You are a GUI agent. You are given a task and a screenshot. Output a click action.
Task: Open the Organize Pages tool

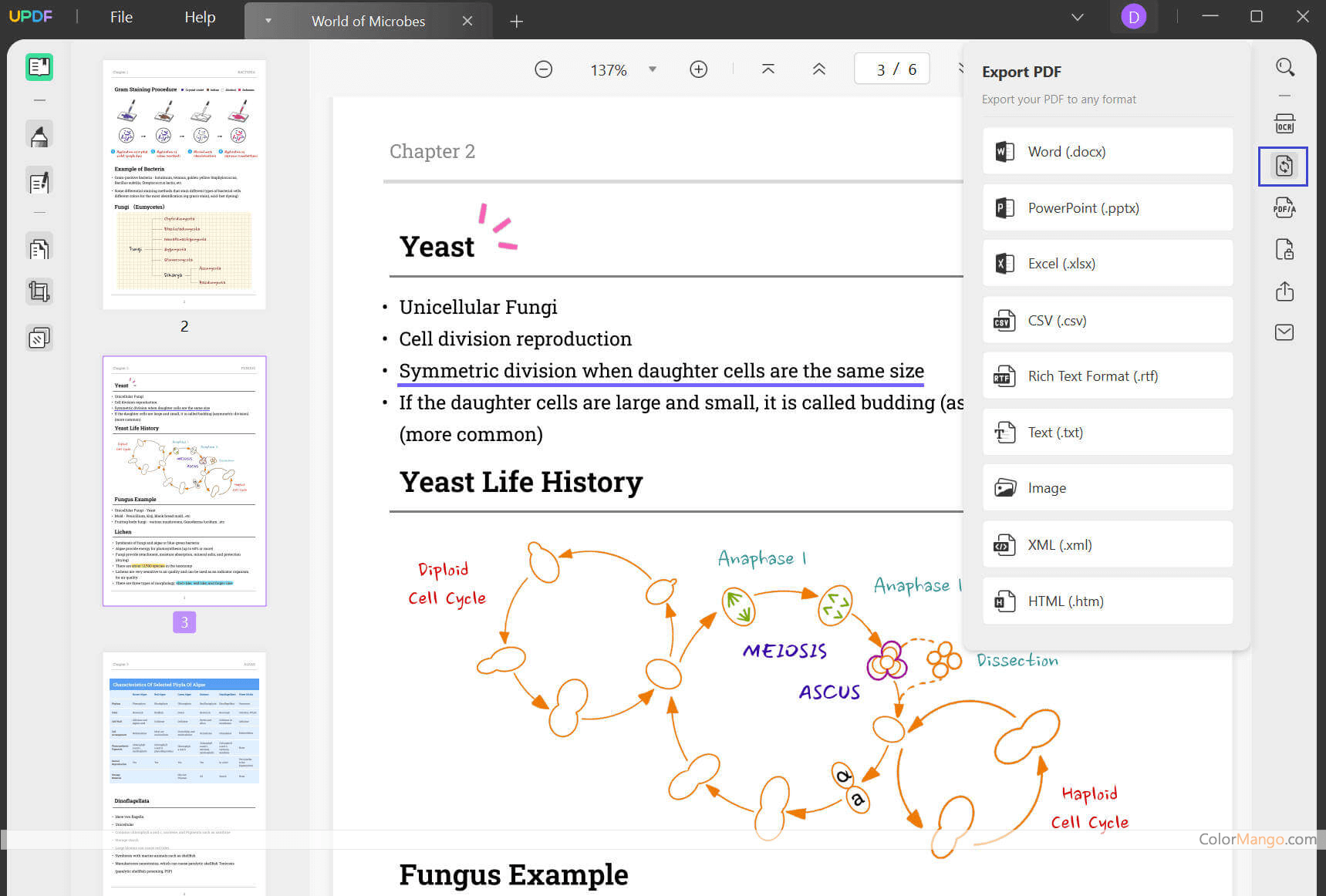point(39,248)
